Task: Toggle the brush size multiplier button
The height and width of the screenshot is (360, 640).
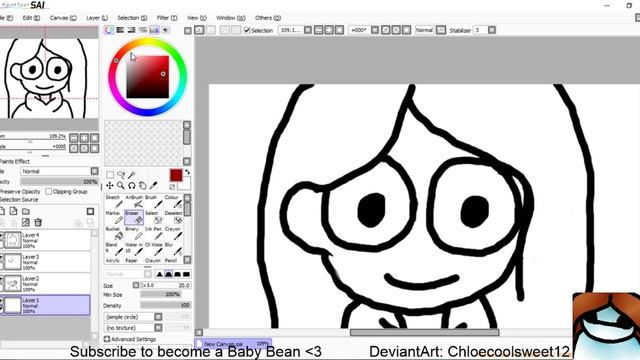Action: (136, 285)
